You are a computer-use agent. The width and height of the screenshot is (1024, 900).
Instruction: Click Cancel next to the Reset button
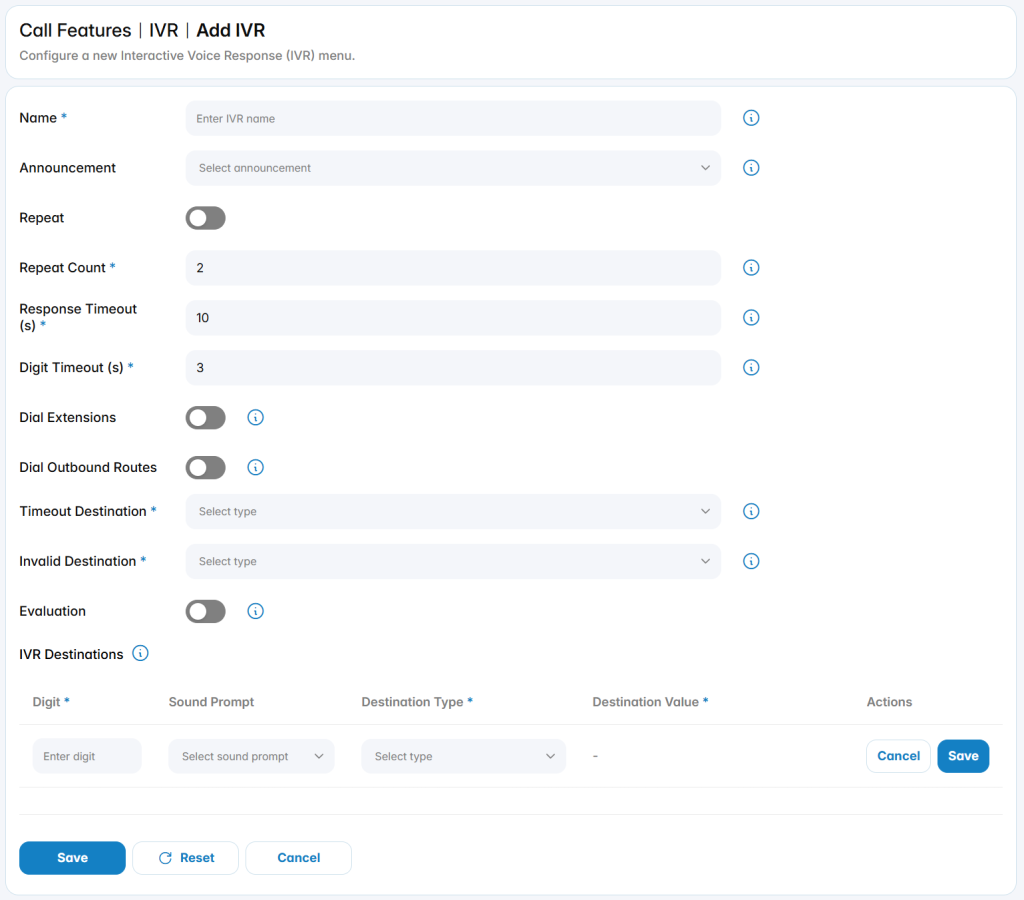pos(298,858)
